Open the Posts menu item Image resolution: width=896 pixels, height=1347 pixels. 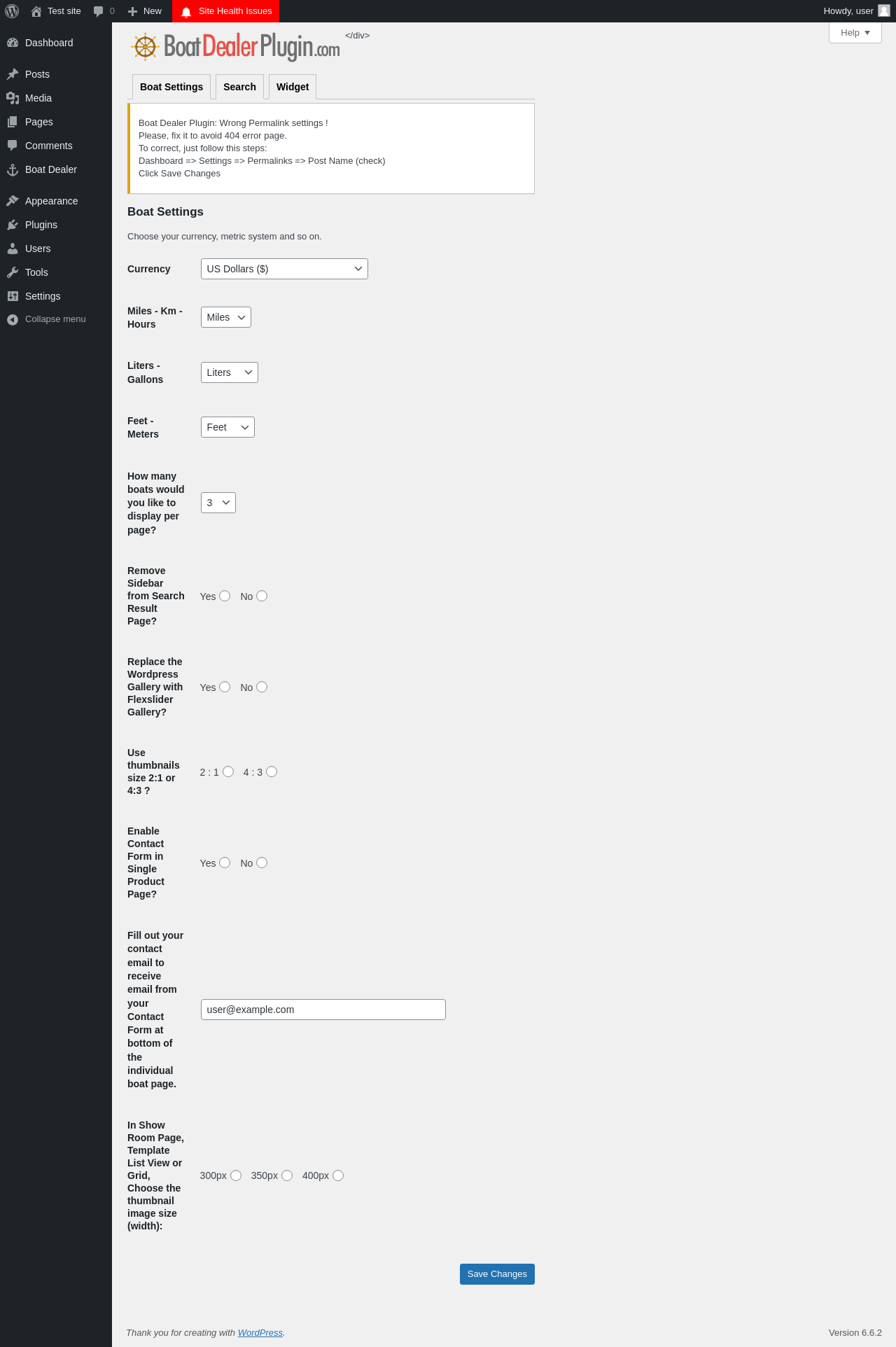coord(56,74)
